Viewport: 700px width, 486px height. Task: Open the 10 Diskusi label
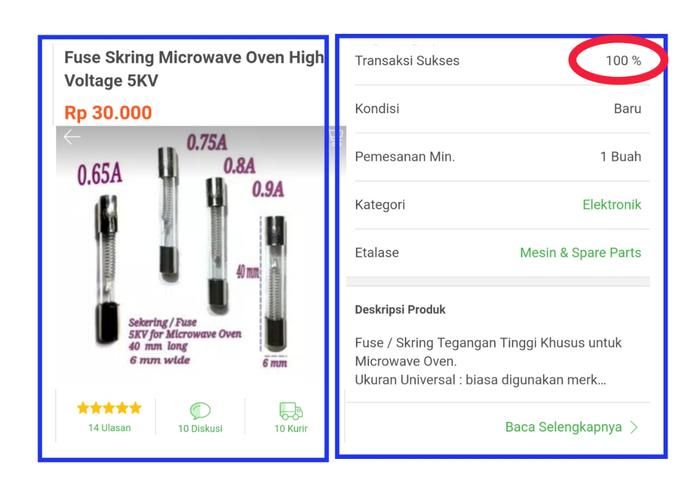(200, 428)
